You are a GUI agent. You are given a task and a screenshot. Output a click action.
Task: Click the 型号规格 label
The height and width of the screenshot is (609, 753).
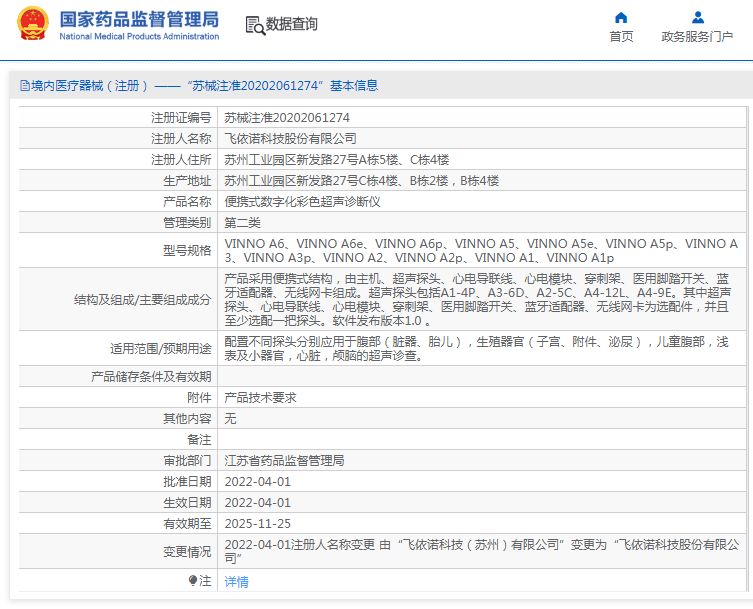pos(187,251)
